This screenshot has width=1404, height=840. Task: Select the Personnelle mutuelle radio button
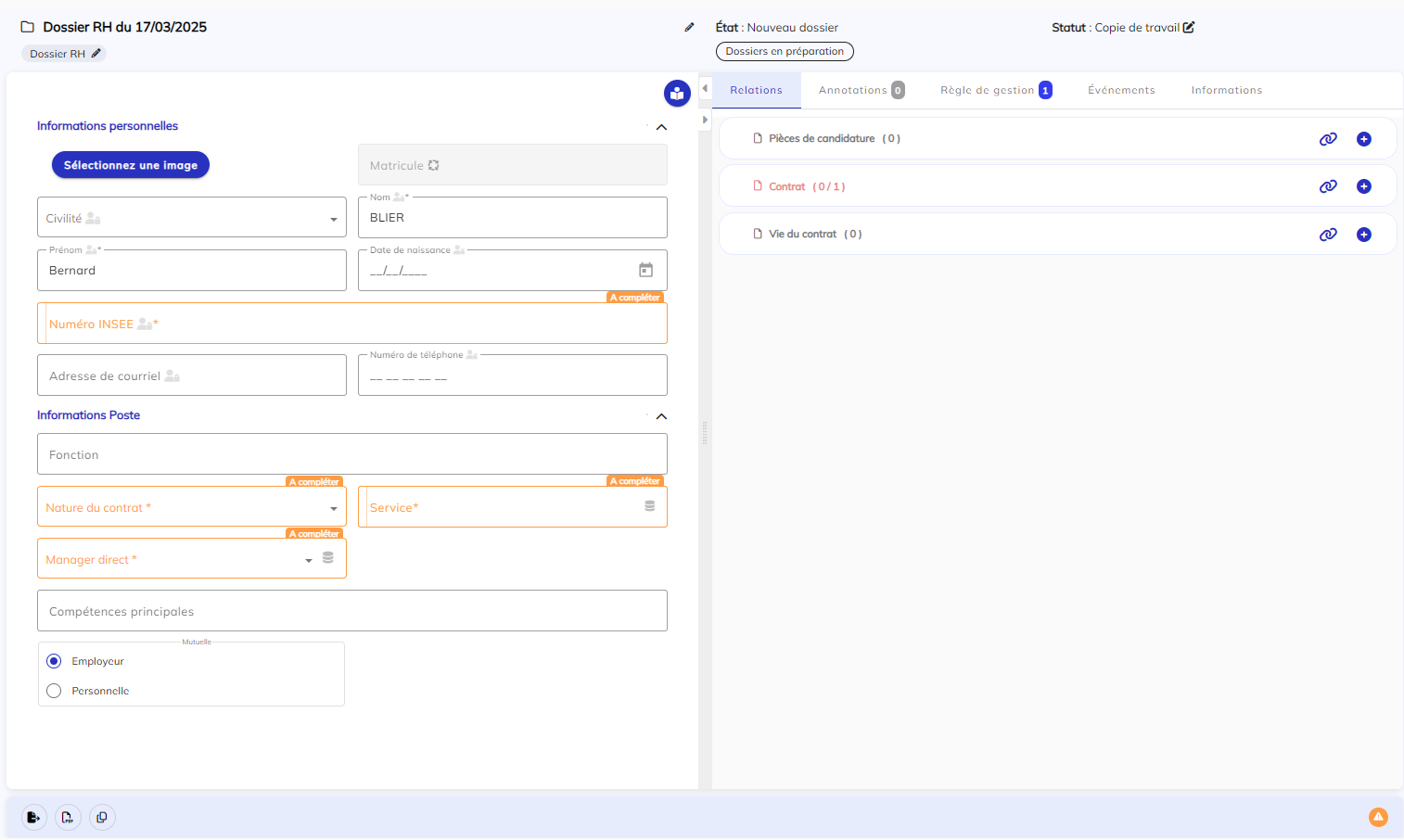click(54, 691)
